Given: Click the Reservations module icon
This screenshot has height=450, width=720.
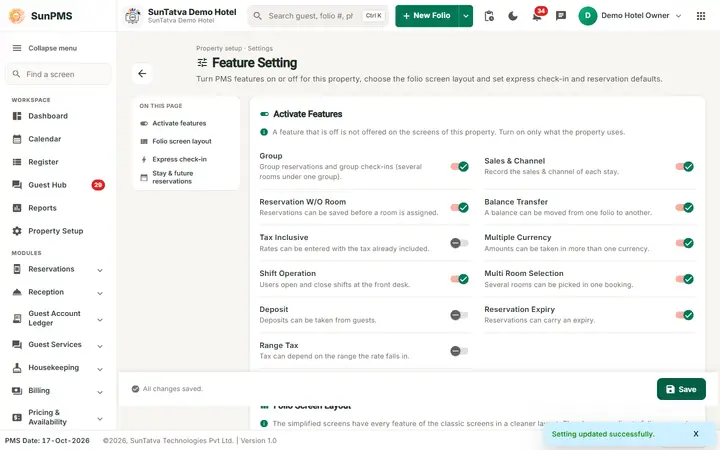Looking at the screenshot, I should 17,269.
